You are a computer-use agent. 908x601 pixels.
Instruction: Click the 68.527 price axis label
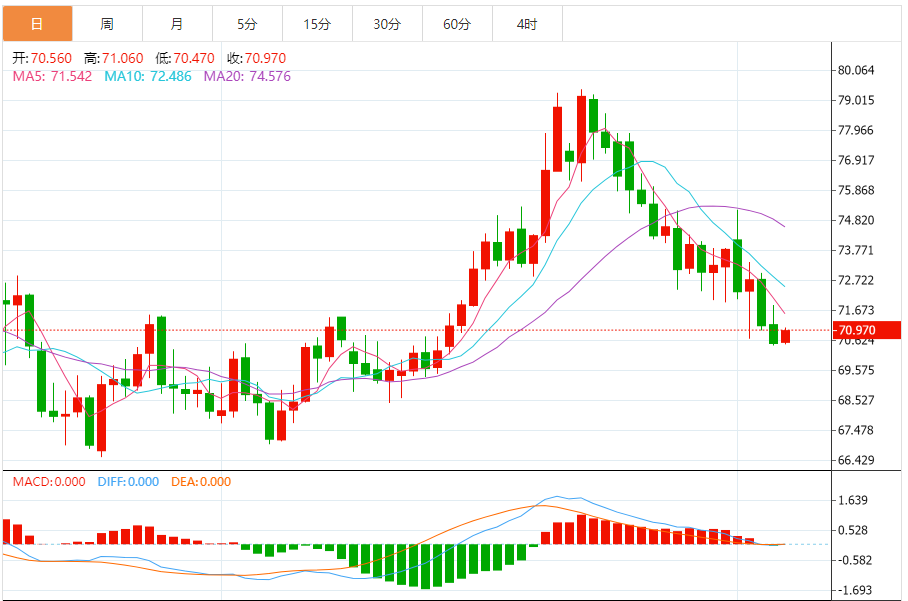[x=856, y=400]
